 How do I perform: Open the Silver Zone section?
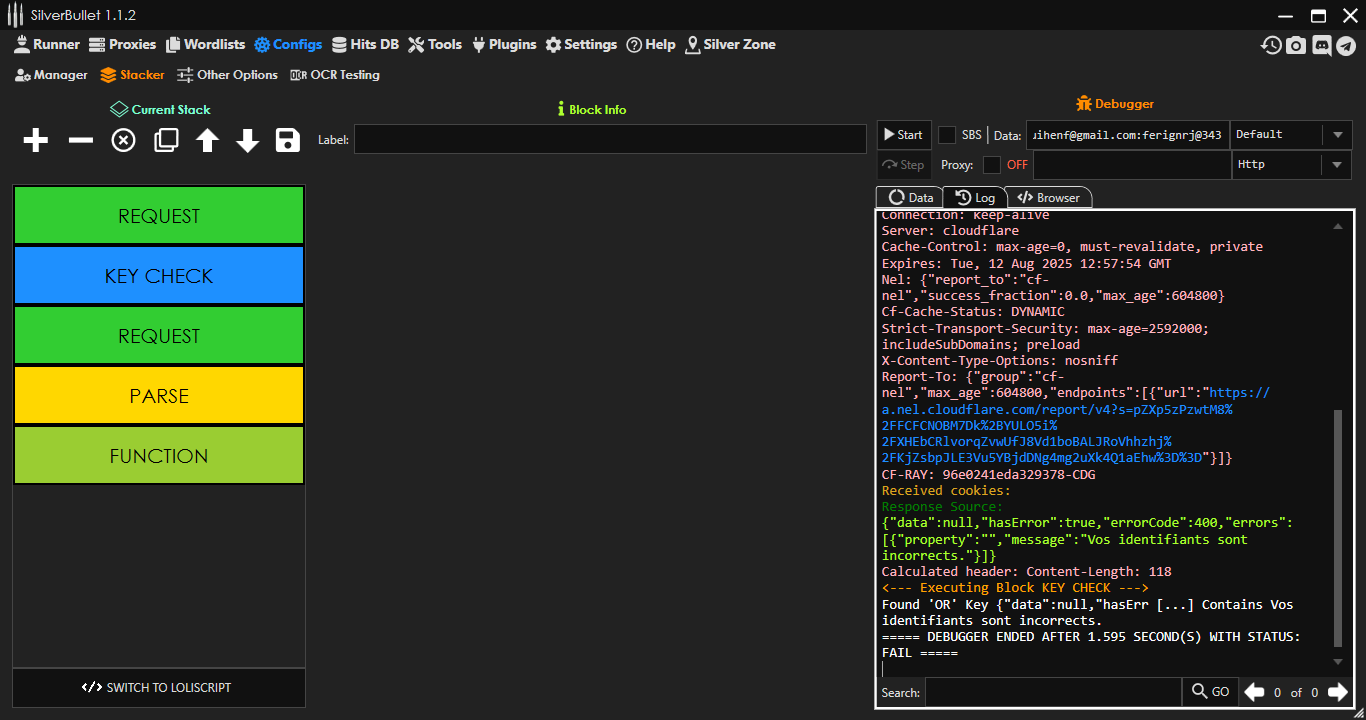click(730, 45)
